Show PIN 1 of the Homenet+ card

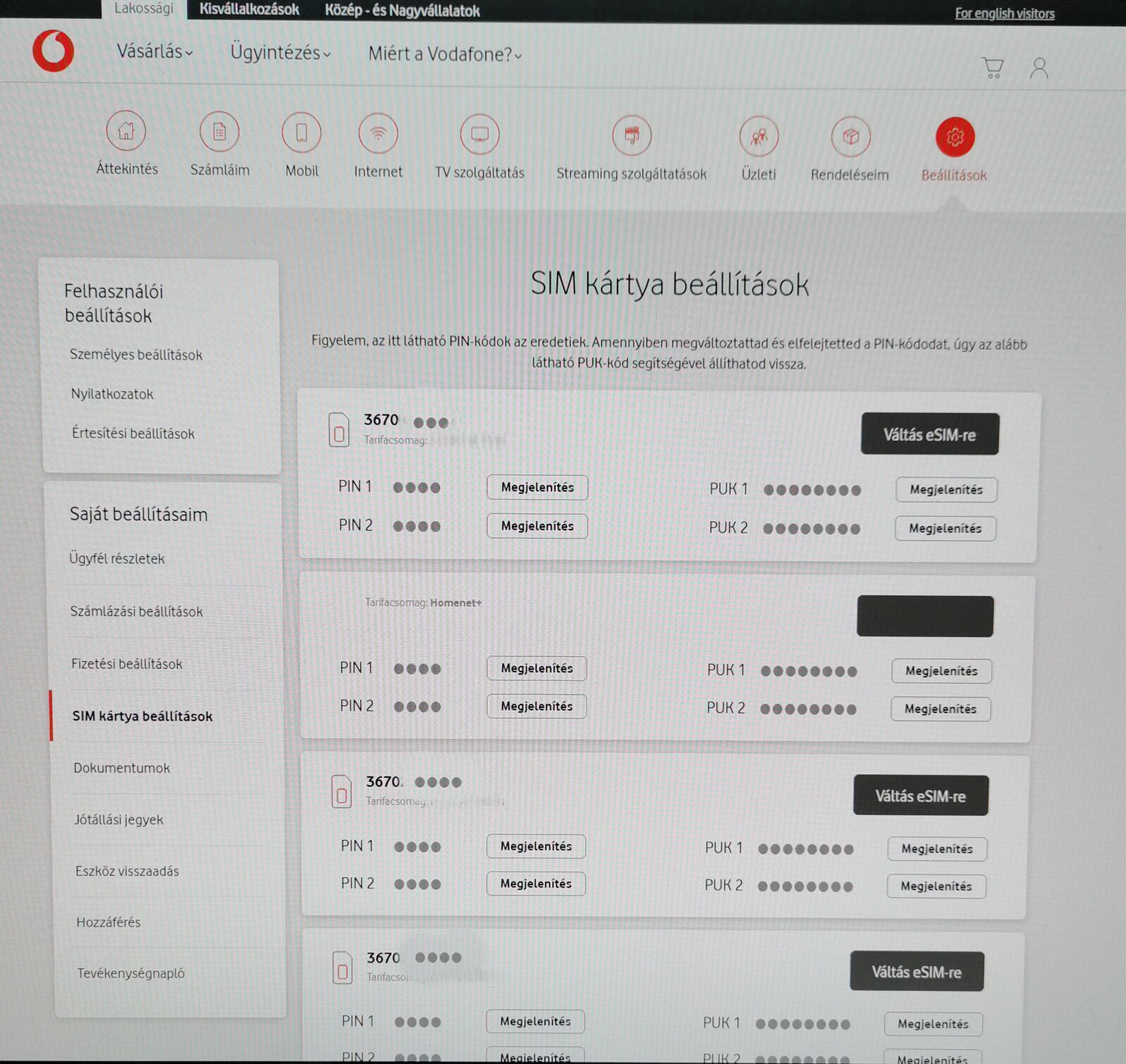point(537,668)
